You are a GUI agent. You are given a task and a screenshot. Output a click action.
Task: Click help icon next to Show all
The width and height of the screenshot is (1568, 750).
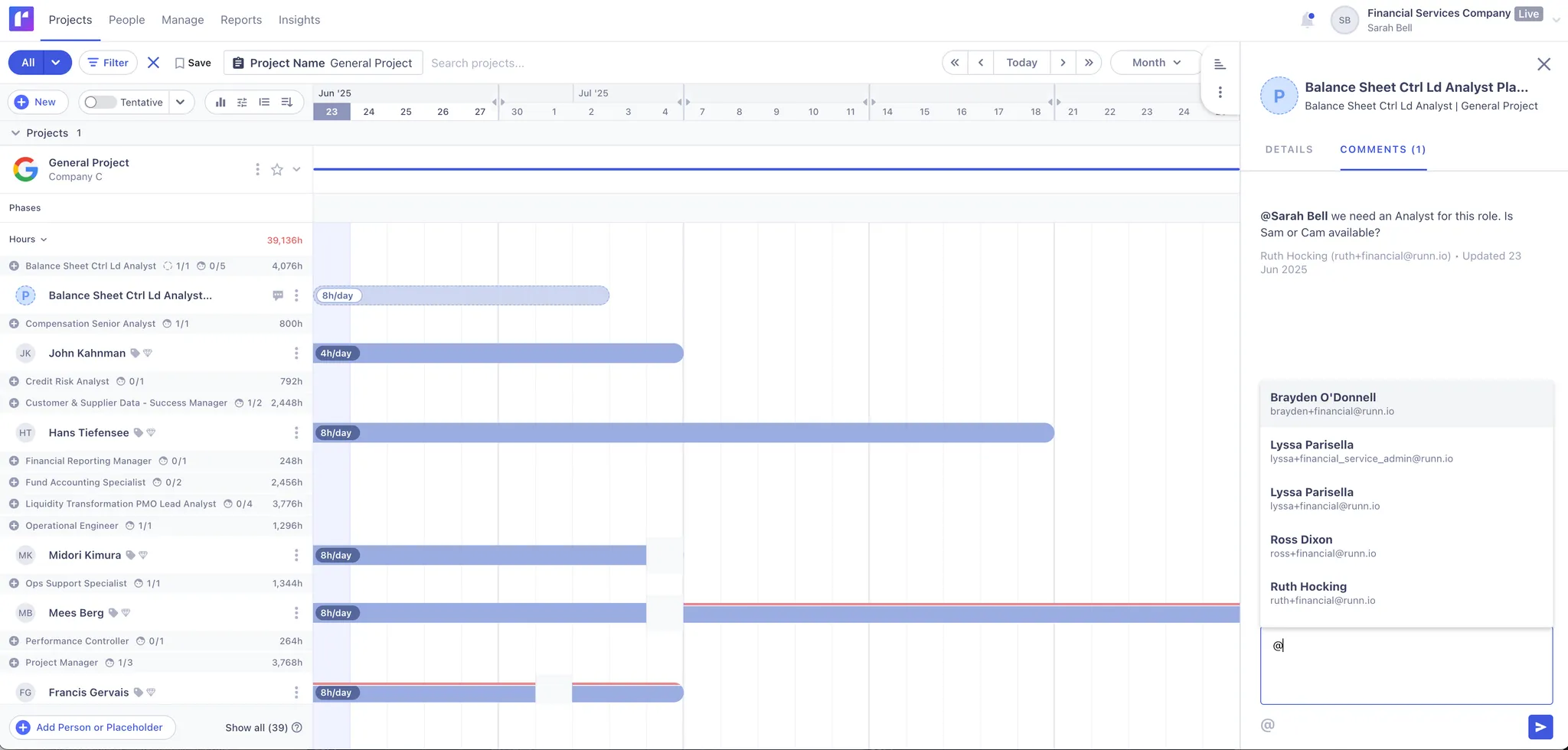297,728
